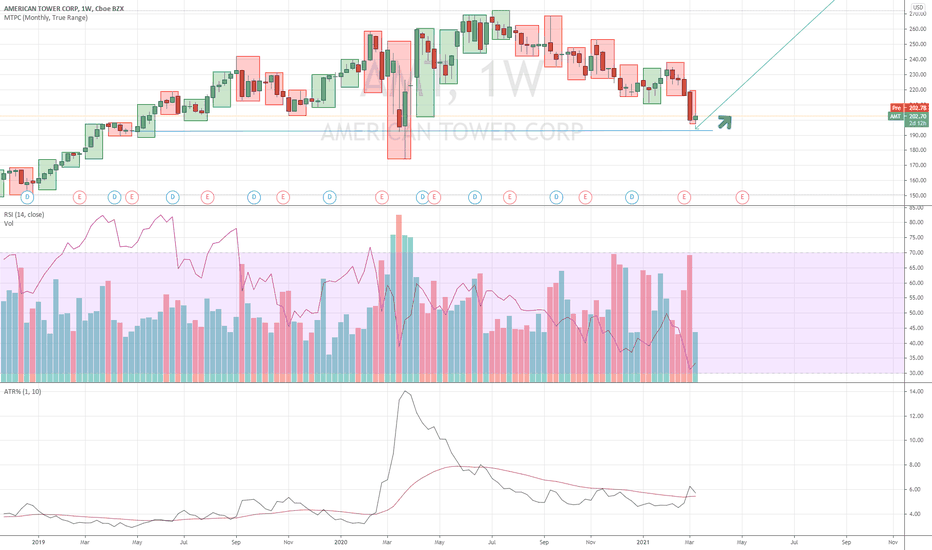Select the dividend D marker of June 2019

(172, 197)
